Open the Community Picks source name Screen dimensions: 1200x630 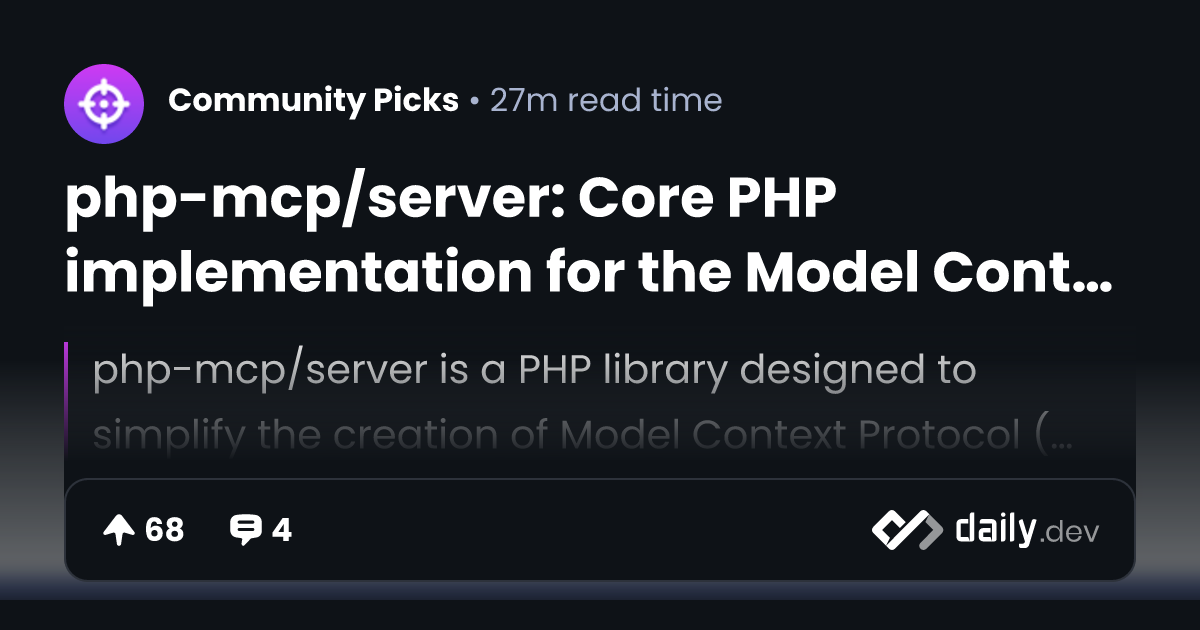tap(313, 101)
